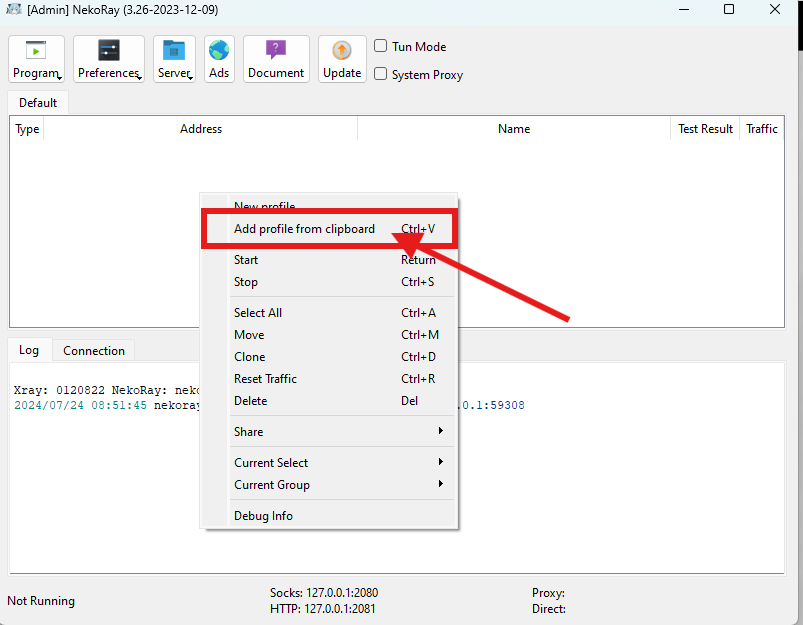The image size is (803, 625).
Task: Maximize the NekoRay window
Action: 729,9
